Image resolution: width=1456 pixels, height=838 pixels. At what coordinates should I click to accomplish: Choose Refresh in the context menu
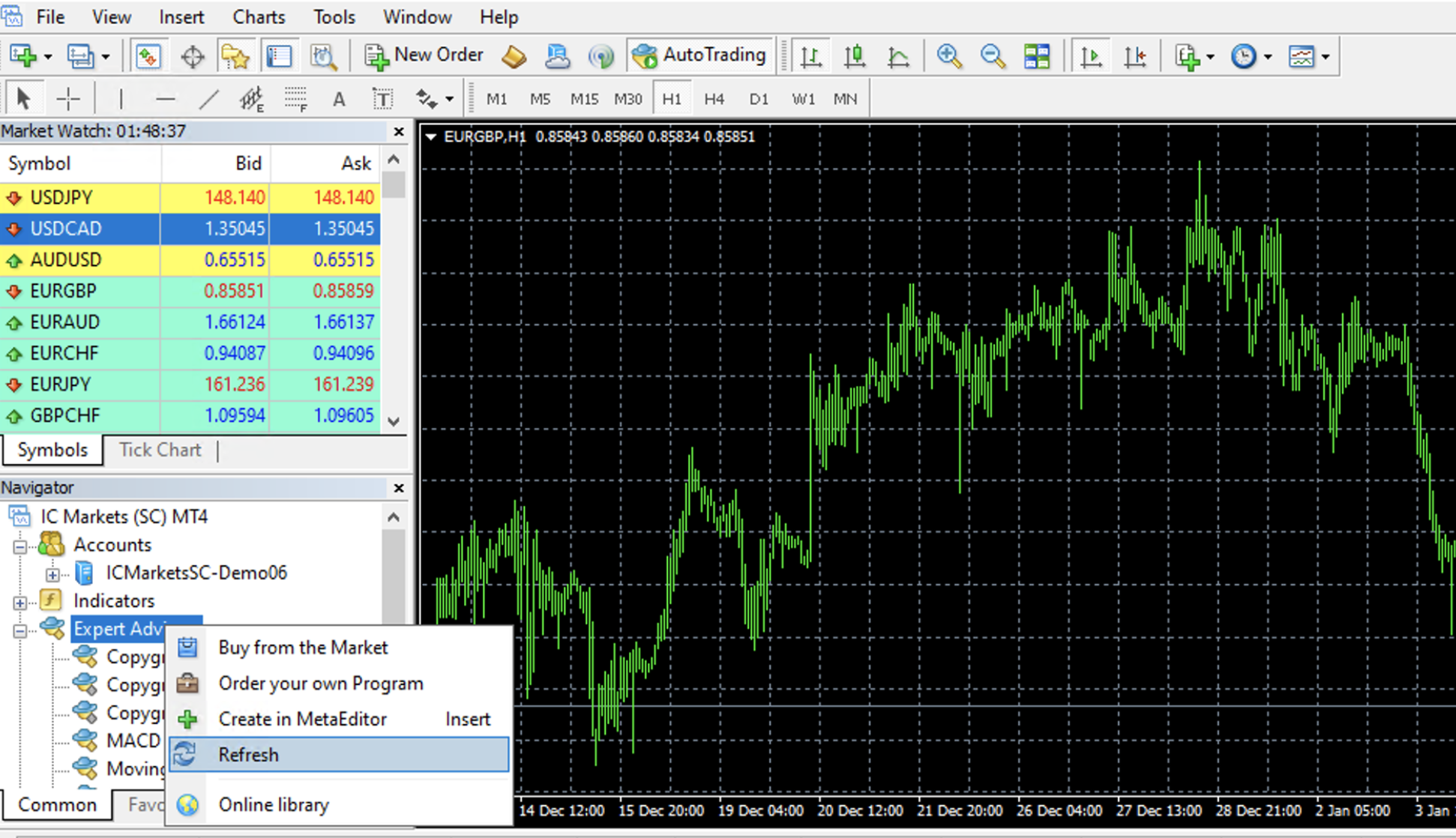248,754
